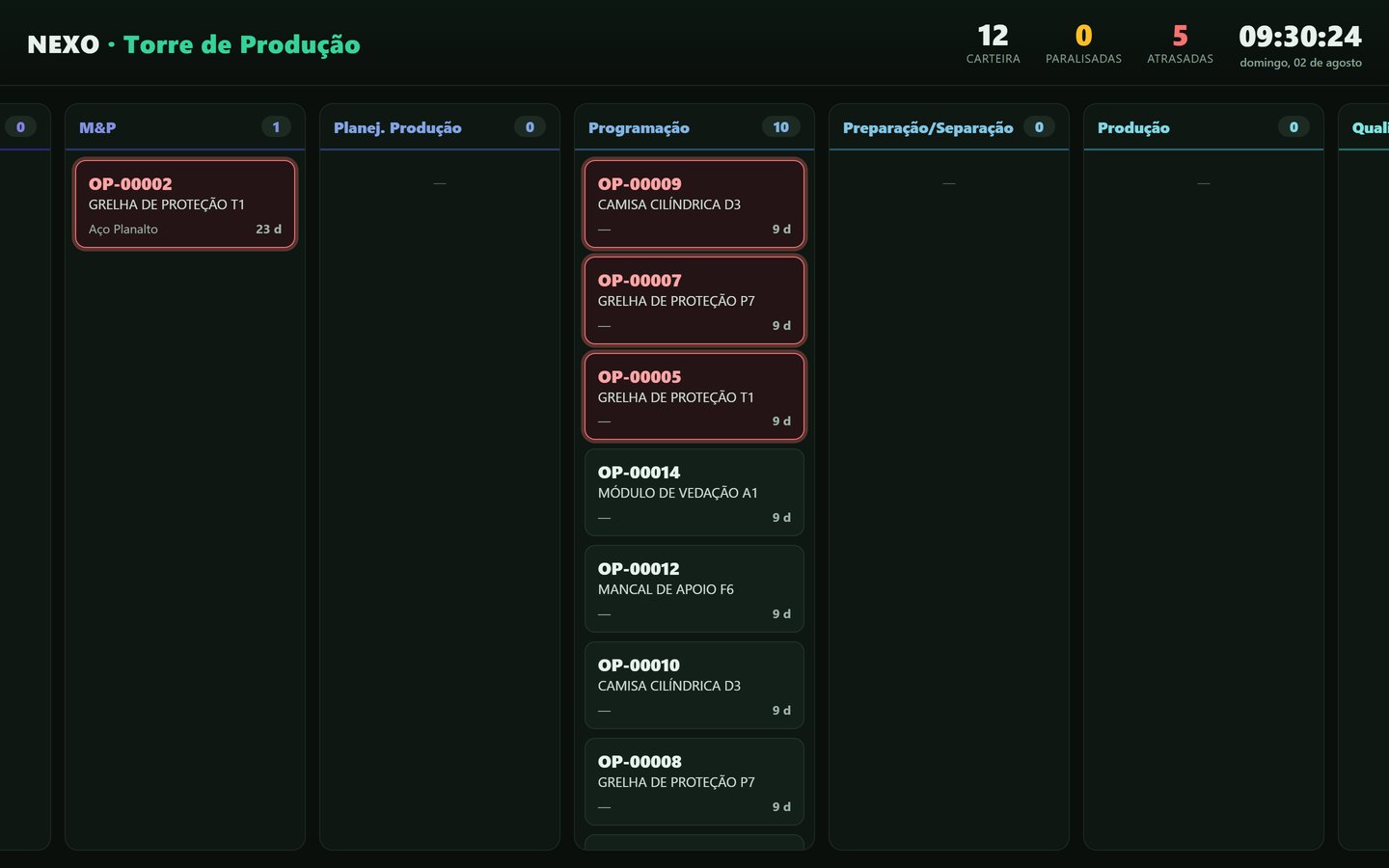Image resolution: width=1389 pixels, height=868 pixels.
Task: Click the 'CARTEIRA' label
Action: click(x=993, y=59)
